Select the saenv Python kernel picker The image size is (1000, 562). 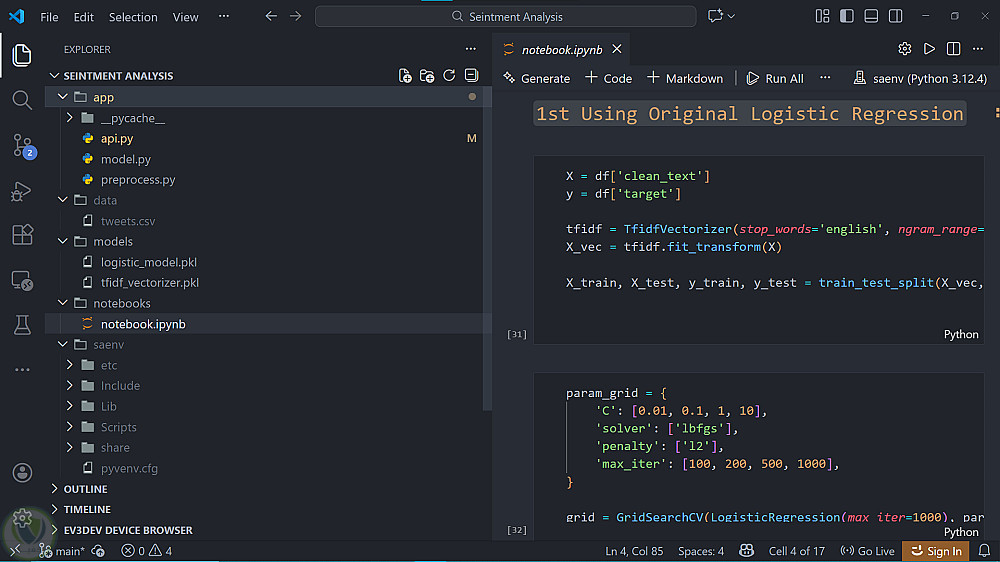pyautogui.click(x=915, y=78)
